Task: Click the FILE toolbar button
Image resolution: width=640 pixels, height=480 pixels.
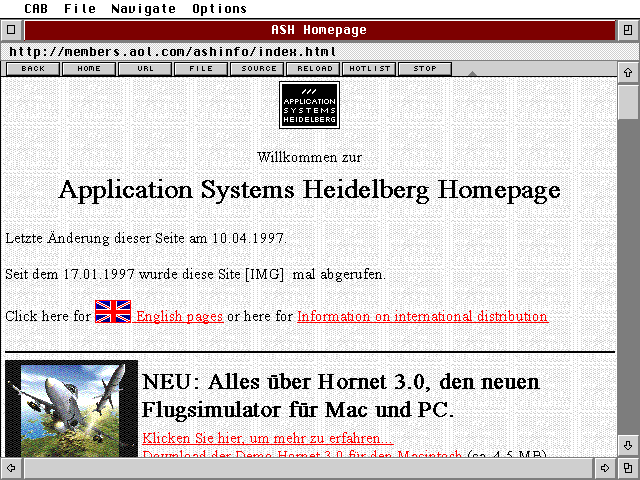Action: 201,69
